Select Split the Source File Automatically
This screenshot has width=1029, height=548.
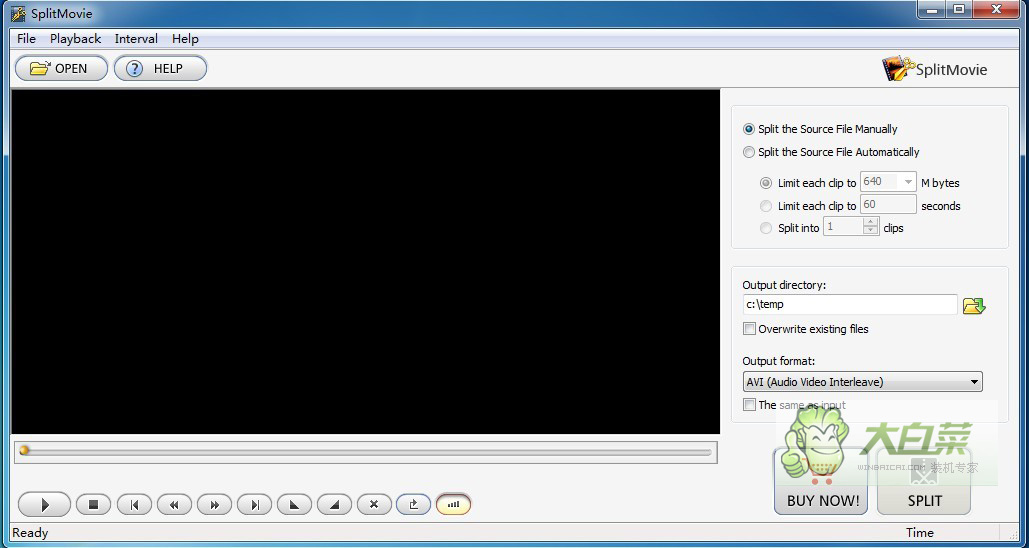(749, 152)
